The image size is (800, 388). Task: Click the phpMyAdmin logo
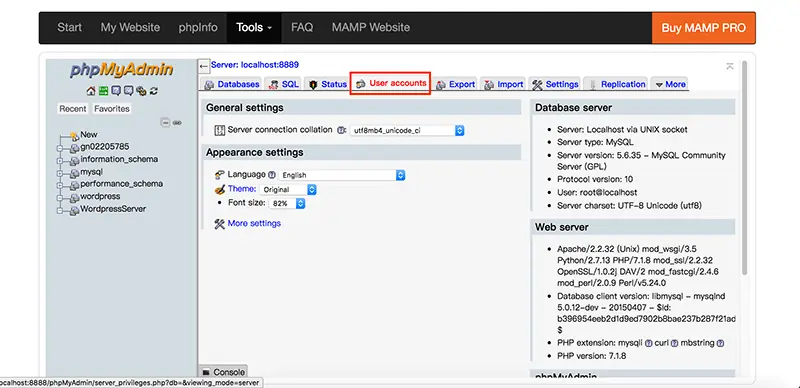tap(122, 70)
